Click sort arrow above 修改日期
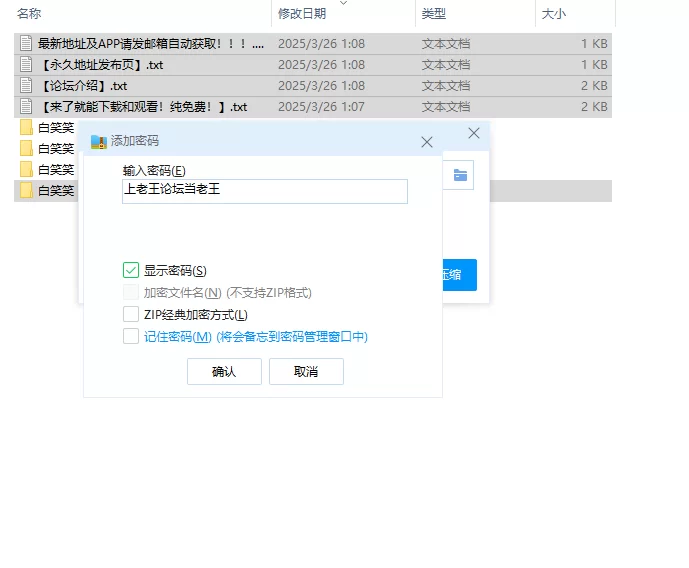Image resolution: width=689 pixels, height=568 pixels. click(344, 3)
